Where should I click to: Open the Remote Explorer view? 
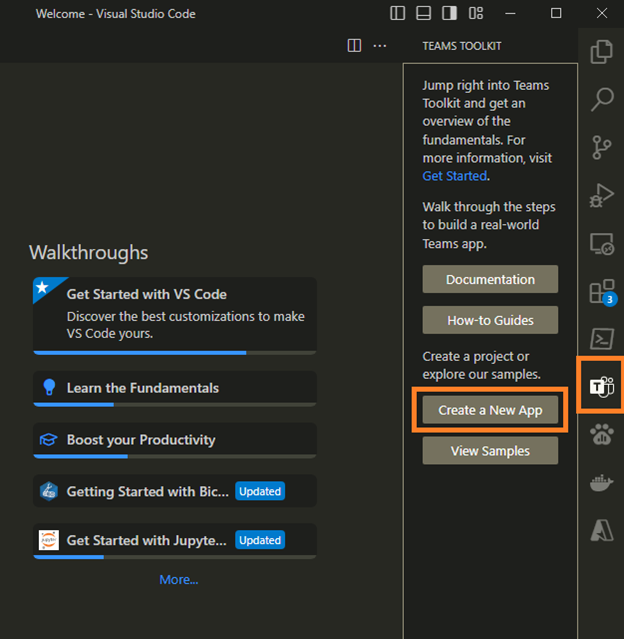click(x=602, y=244)
